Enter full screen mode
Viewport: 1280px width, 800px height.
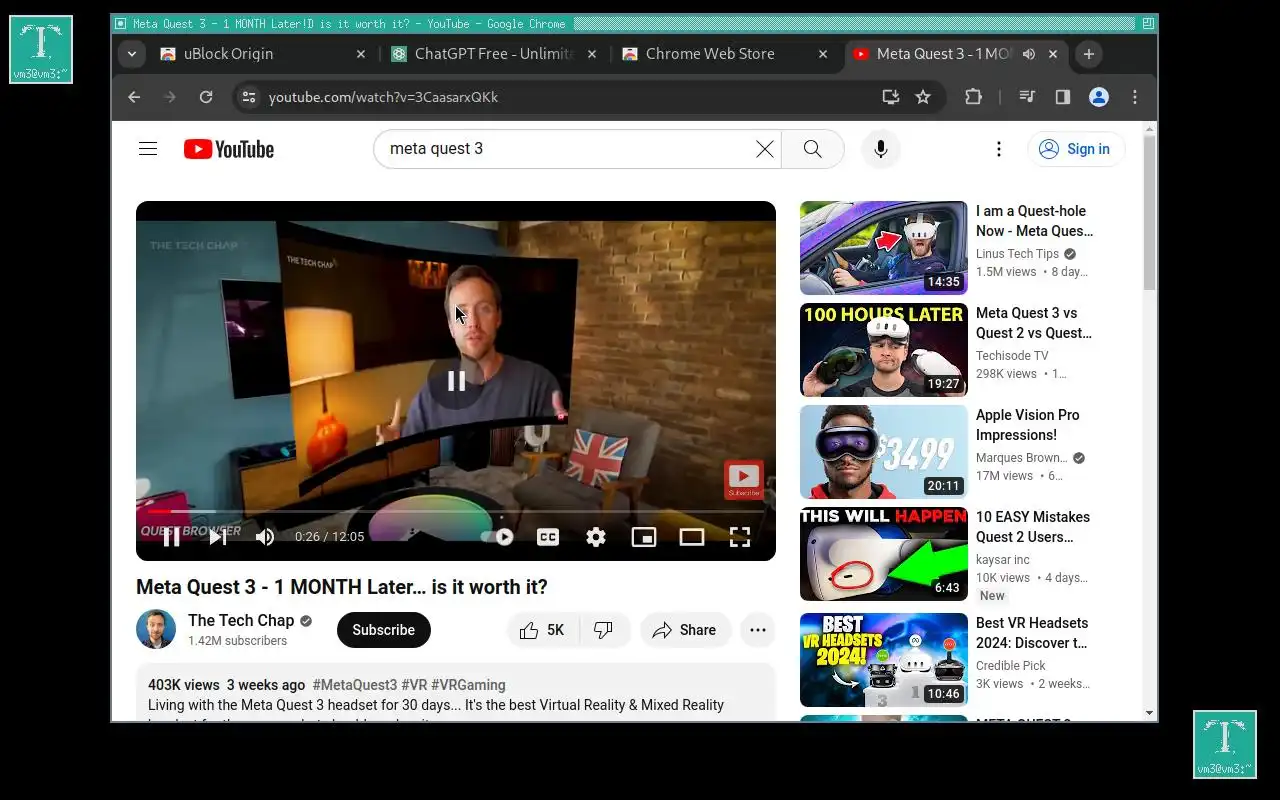point(740,537)
